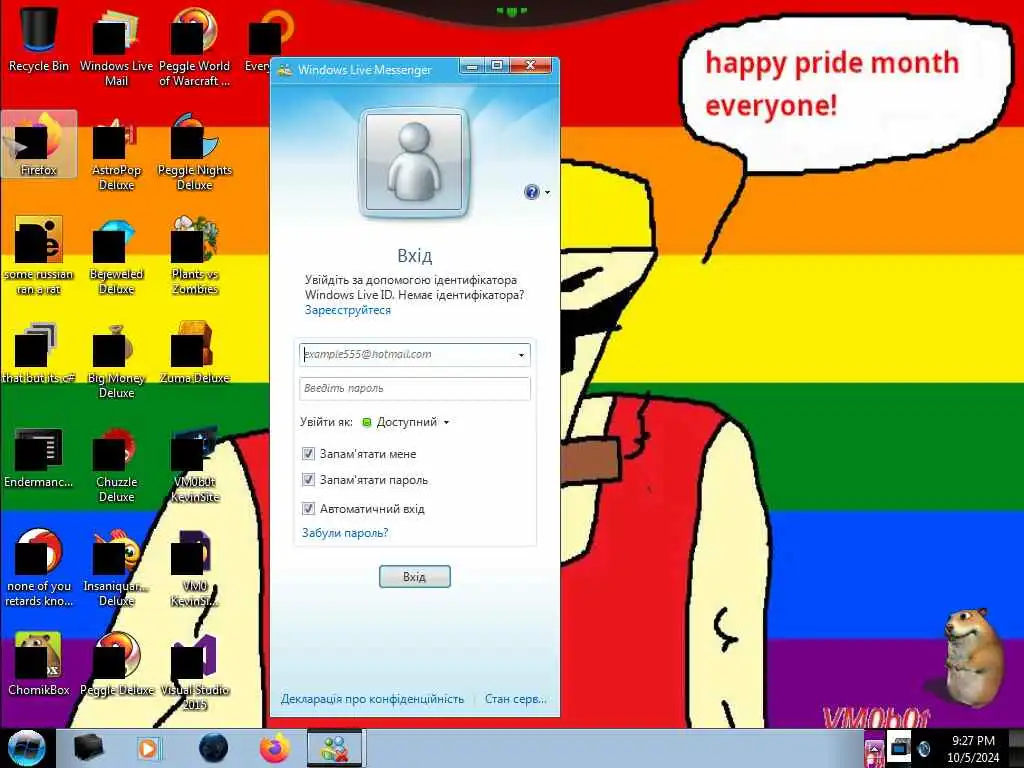This screenshot has width=1024, height=768.
Task: Open Декларація про конфіденційність link
Action: click(x=372, y=699)
